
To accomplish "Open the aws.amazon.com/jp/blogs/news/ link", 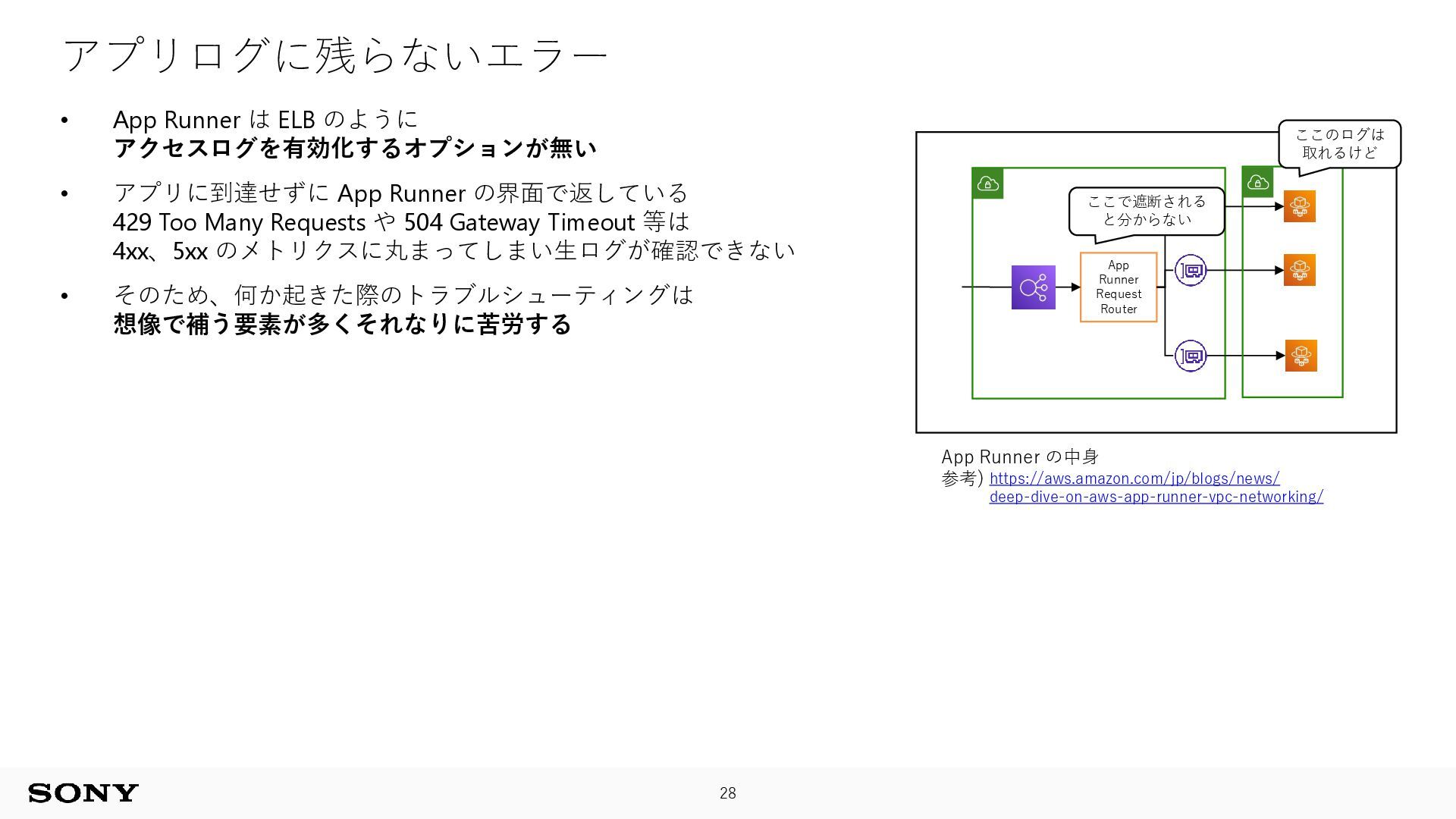I will (x=1134, y=479).
